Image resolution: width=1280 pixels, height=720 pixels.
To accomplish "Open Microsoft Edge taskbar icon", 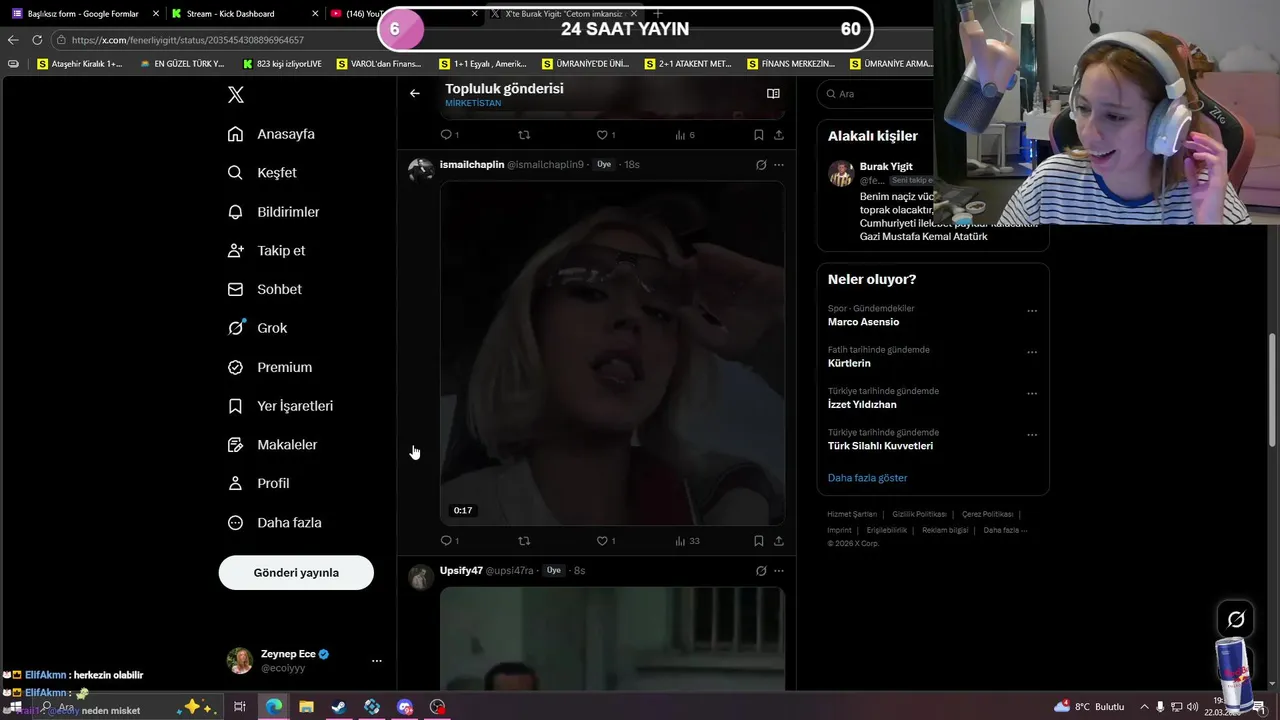I will pos(273,707).
